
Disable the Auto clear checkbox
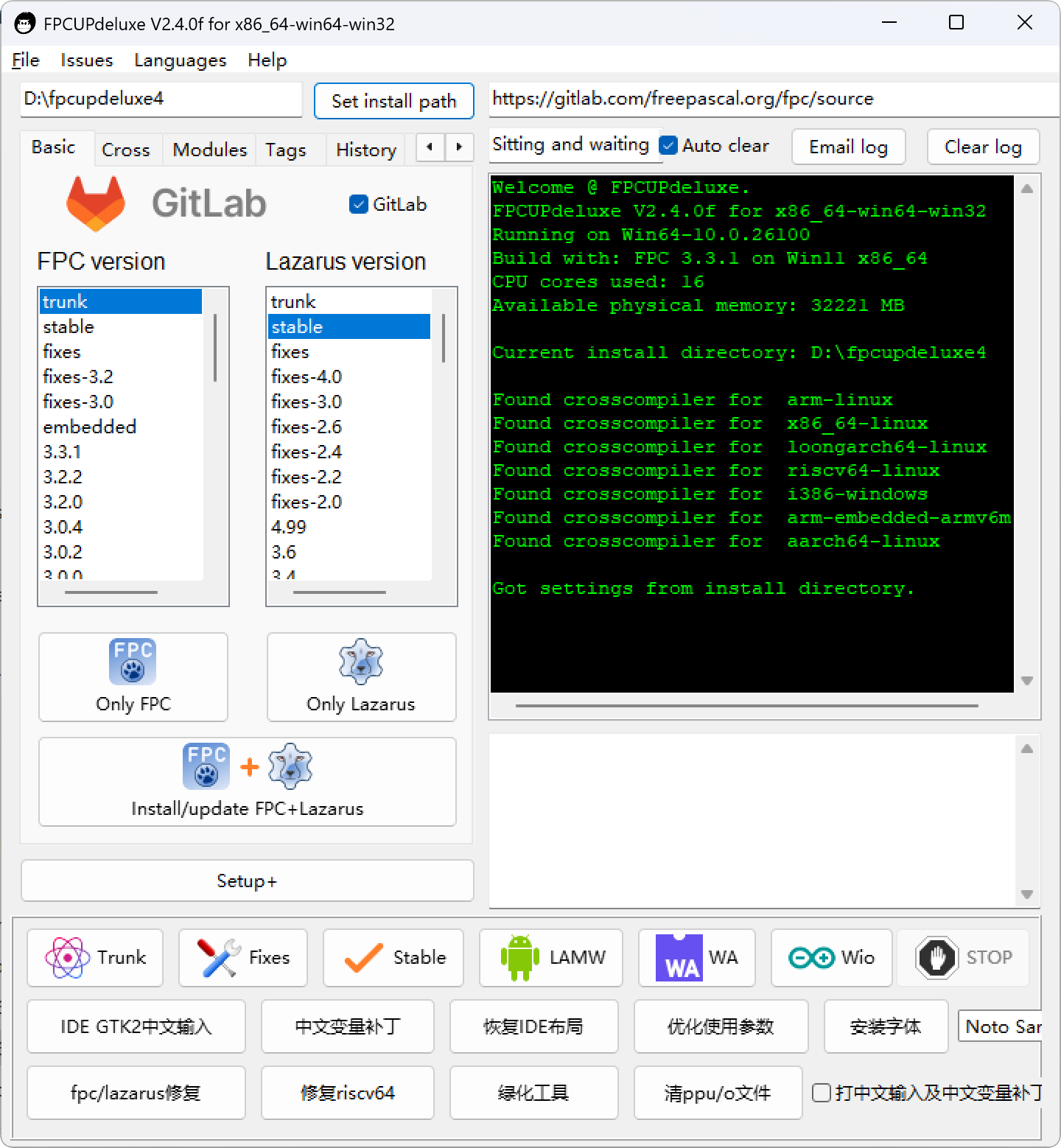tap(668, 145)
